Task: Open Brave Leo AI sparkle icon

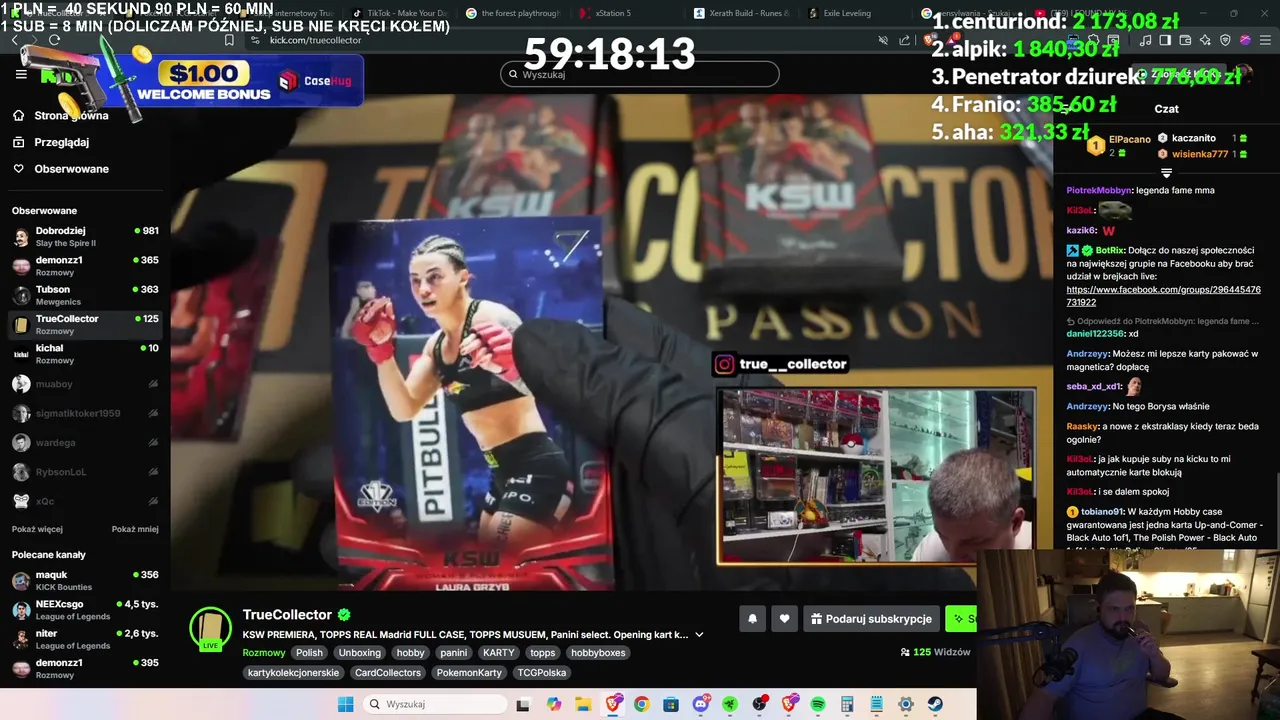Action: tap(1205, 40)
